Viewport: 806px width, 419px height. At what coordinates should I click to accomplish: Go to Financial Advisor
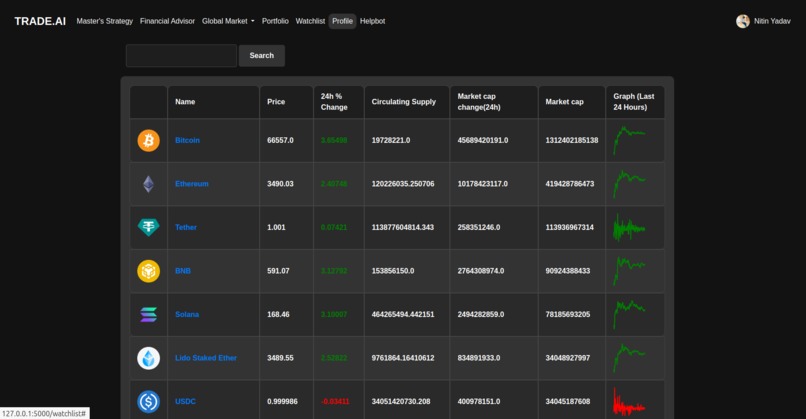click(167, 21)
